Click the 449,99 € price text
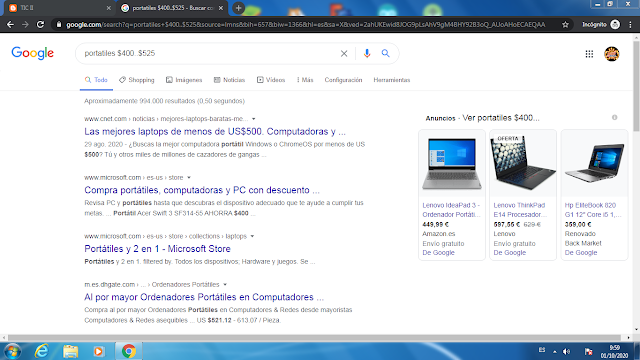 click(x=436, y=224)
